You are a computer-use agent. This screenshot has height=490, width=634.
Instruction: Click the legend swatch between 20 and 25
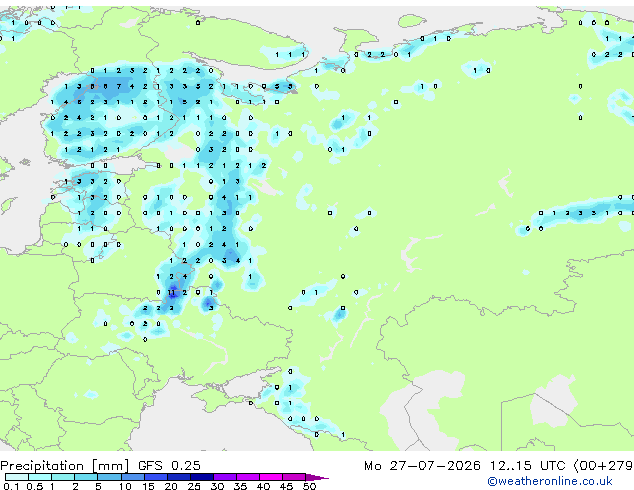click(179, 477)
